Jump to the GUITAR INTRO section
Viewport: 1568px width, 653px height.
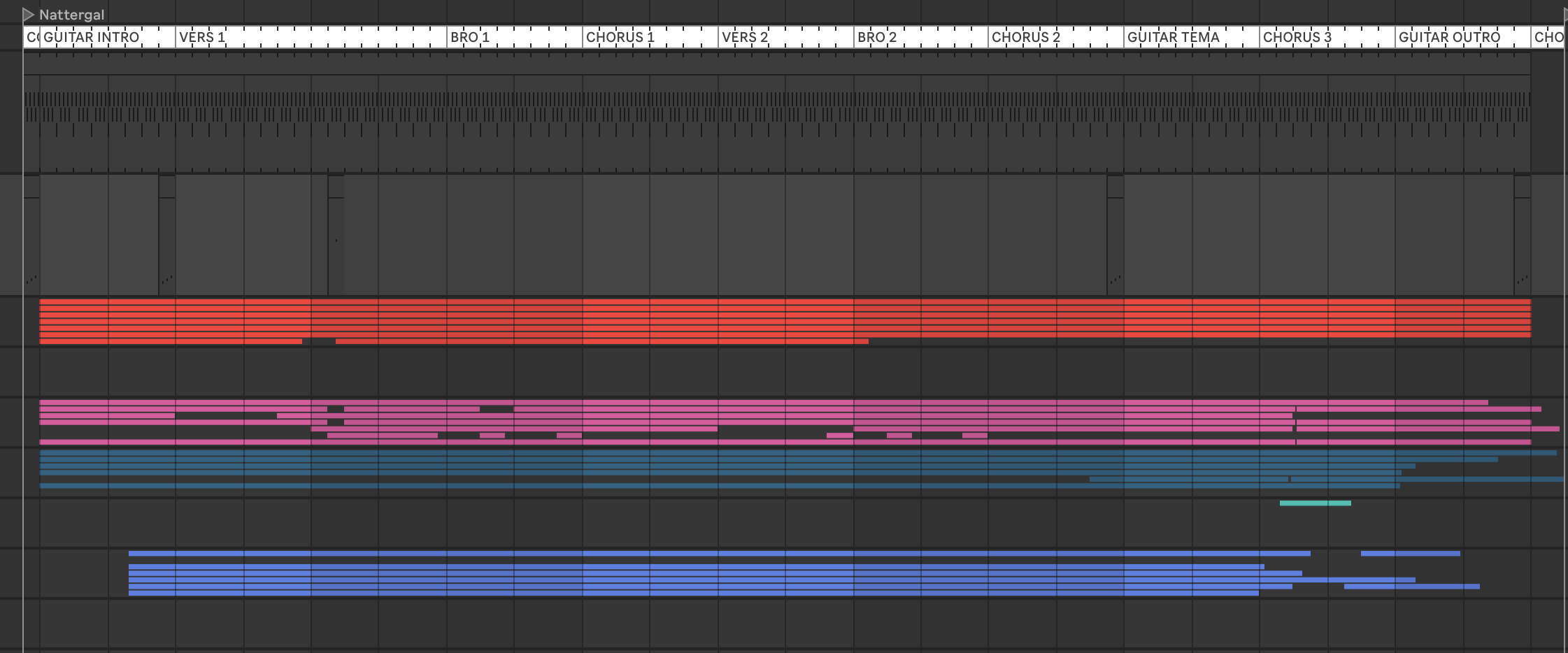click(x=91, y=37)
